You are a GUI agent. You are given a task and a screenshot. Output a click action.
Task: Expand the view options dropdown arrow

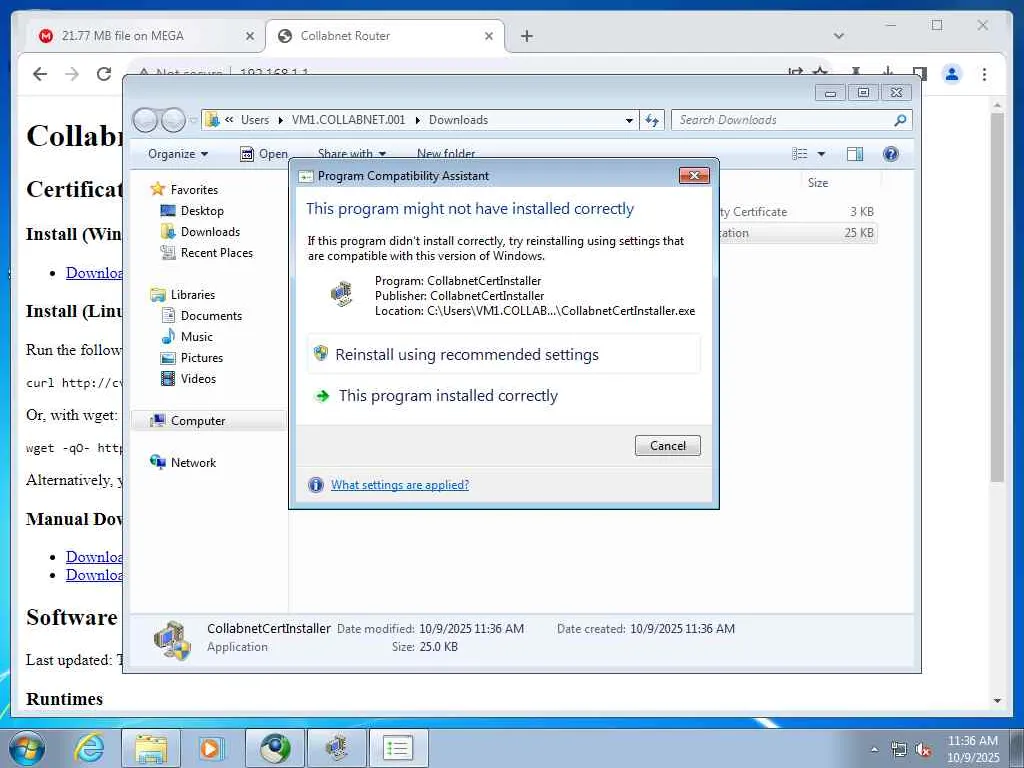(822, 154)
